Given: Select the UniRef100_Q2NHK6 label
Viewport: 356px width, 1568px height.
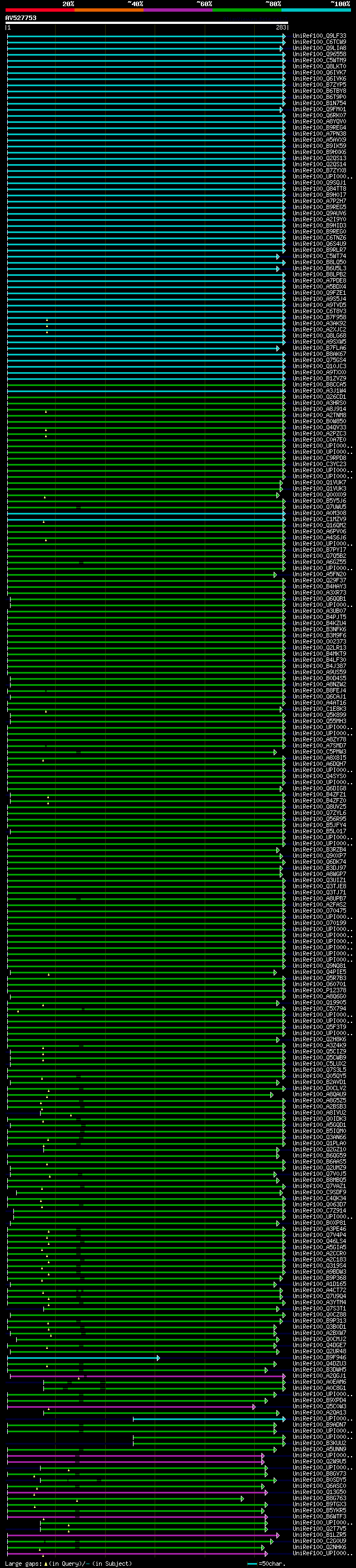Looking at the screenshot, I should pyautogui.click(x=319, y=1547).
